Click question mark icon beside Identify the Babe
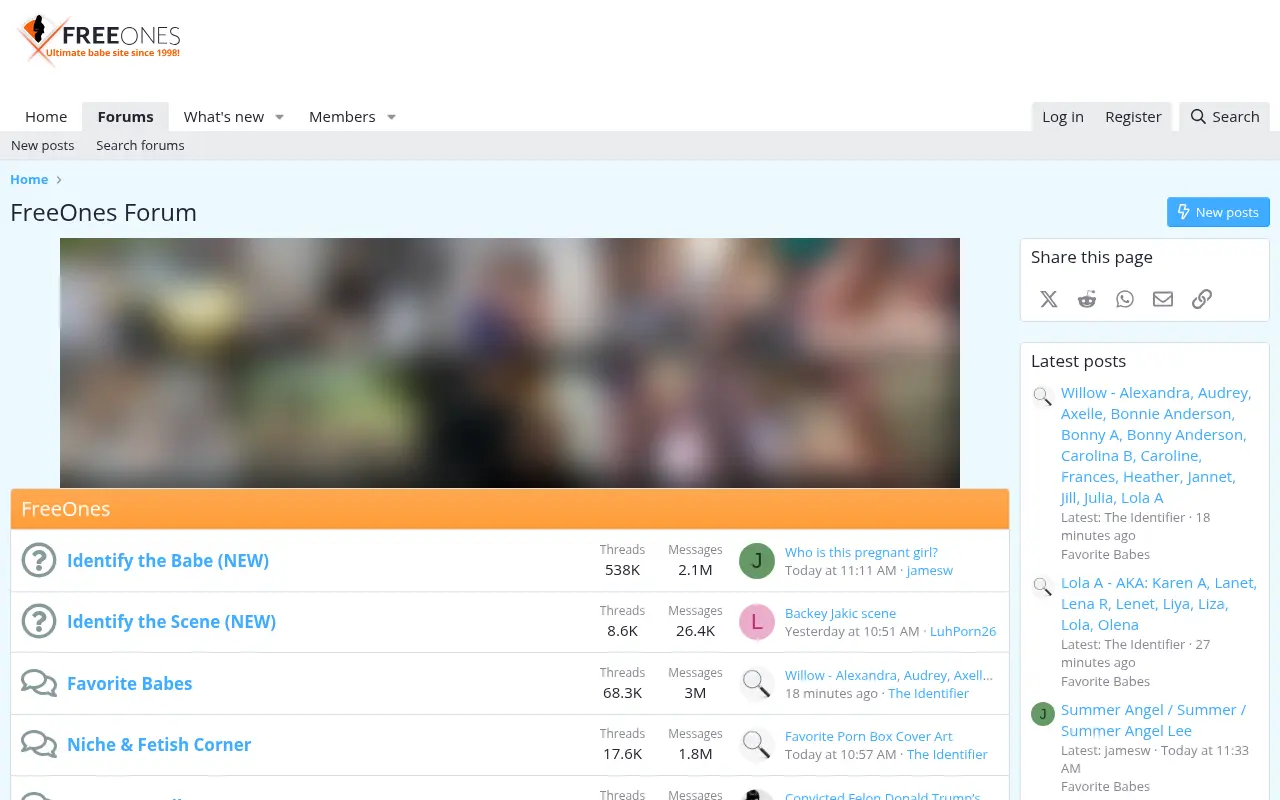 39,560
